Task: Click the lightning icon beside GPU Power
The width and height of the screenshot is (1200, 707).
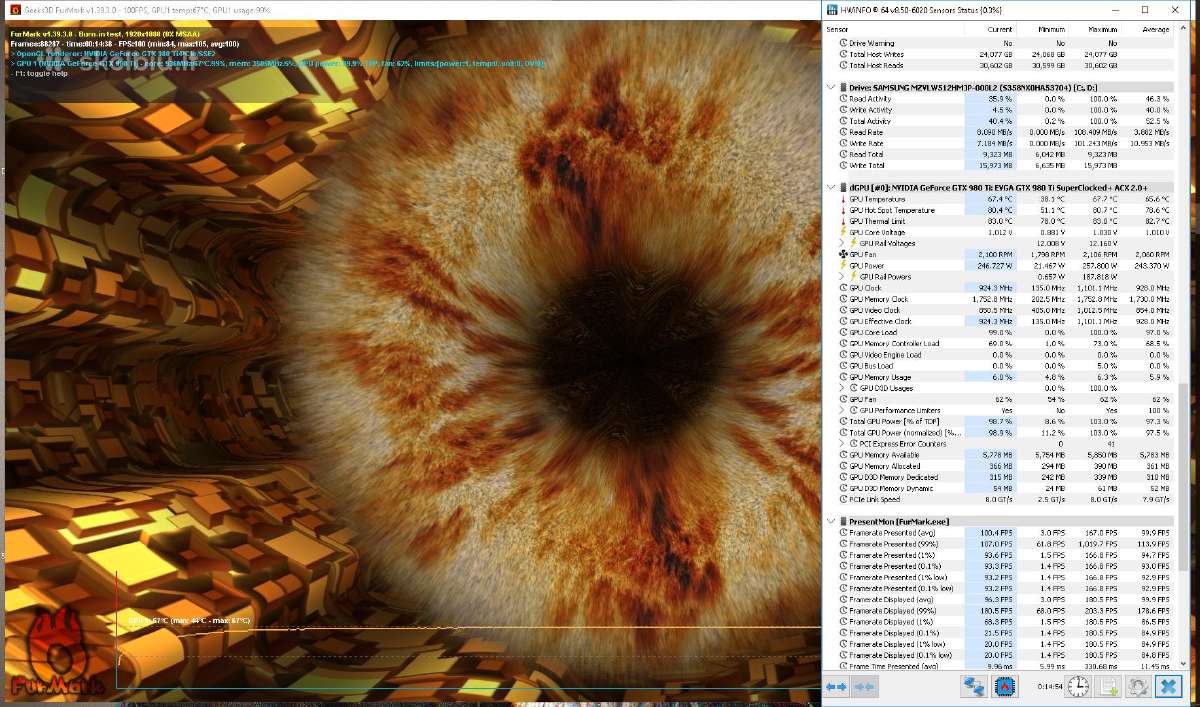Action: click(x=843, y=266)
